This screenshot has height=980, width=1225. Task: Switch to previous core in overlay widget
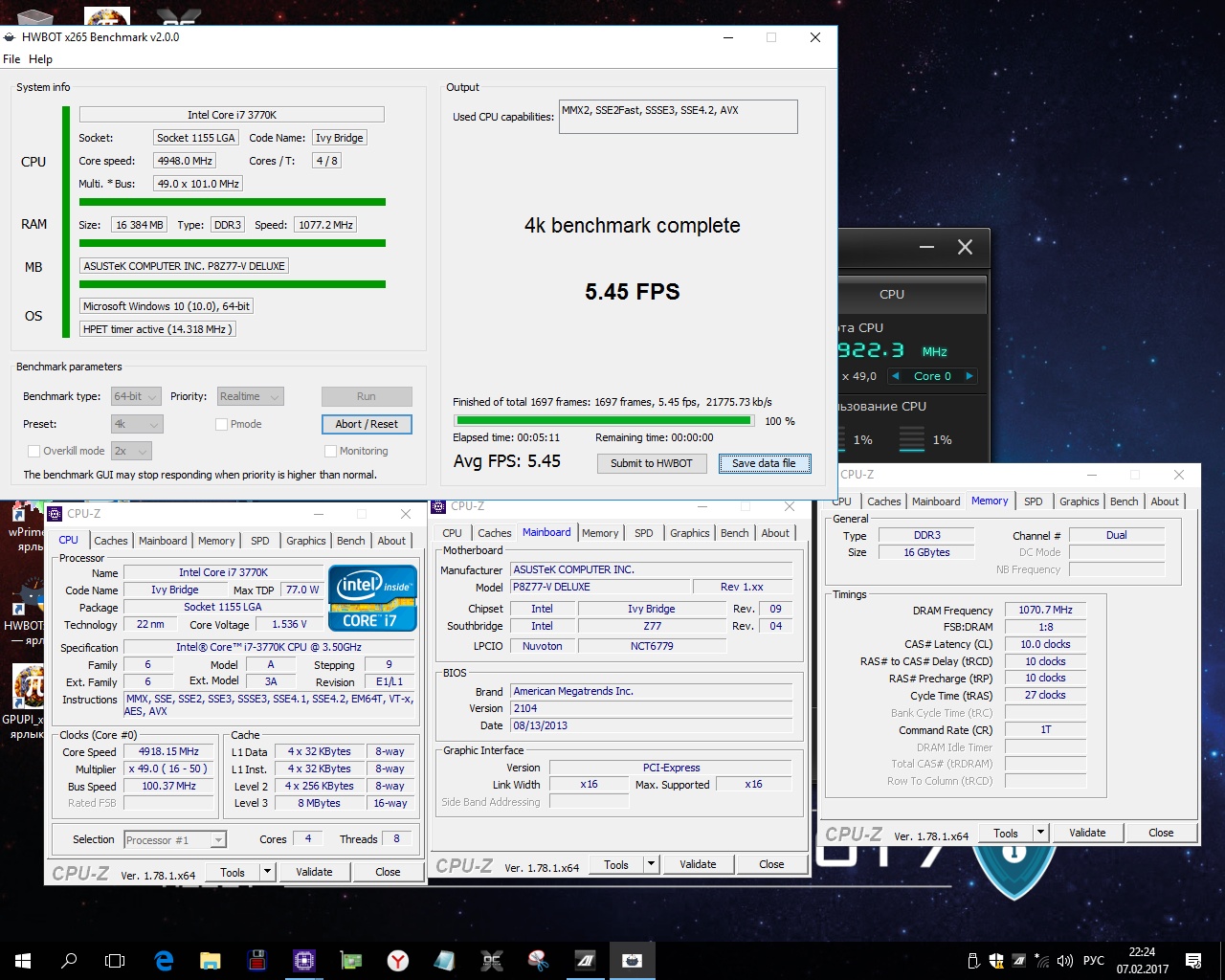pos(895,376)
